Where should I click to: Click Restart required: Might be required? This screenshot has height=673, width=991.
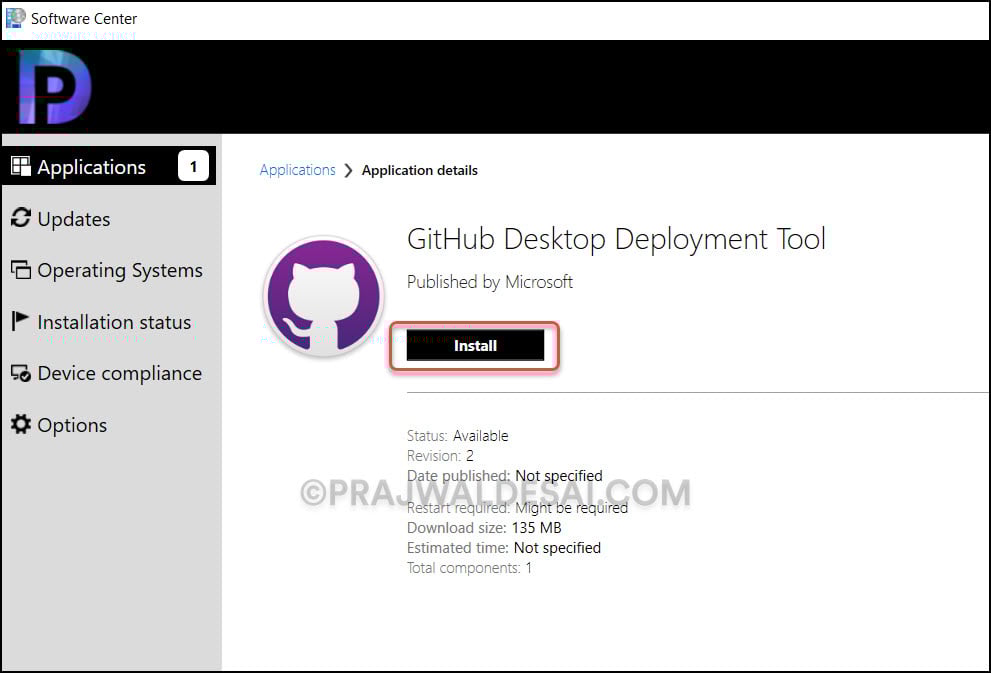click(x=518, y=508)
